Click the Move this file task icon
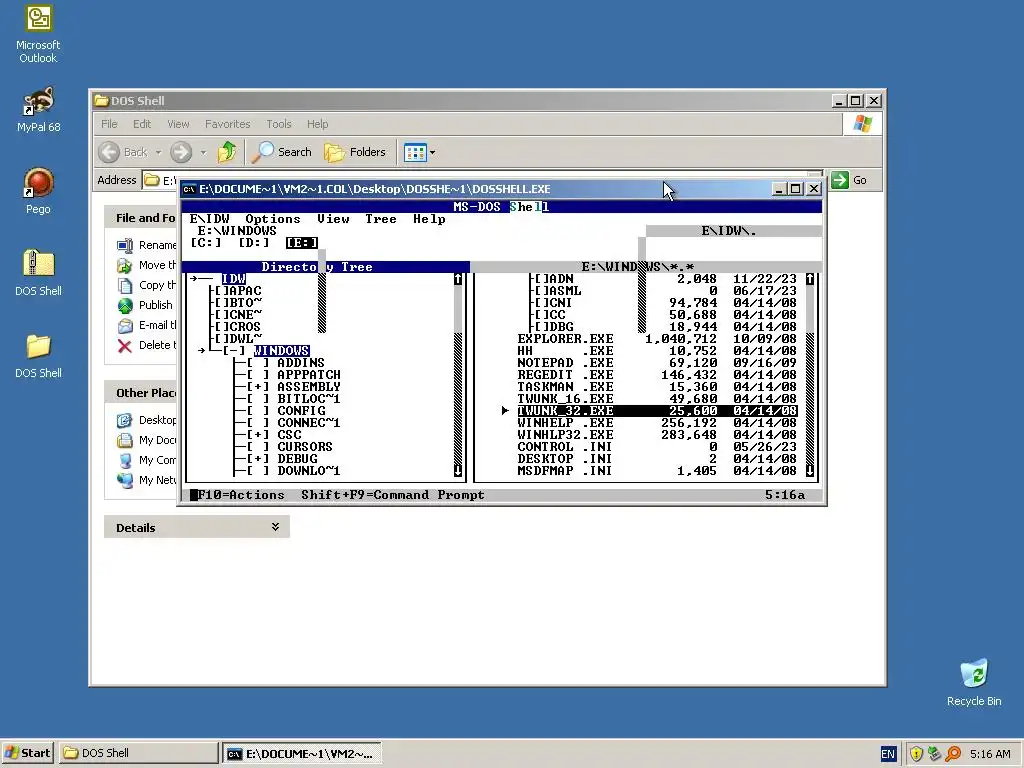Image resolution: width=1024 pixels, height=768 pixels. (x=125, y=266)
